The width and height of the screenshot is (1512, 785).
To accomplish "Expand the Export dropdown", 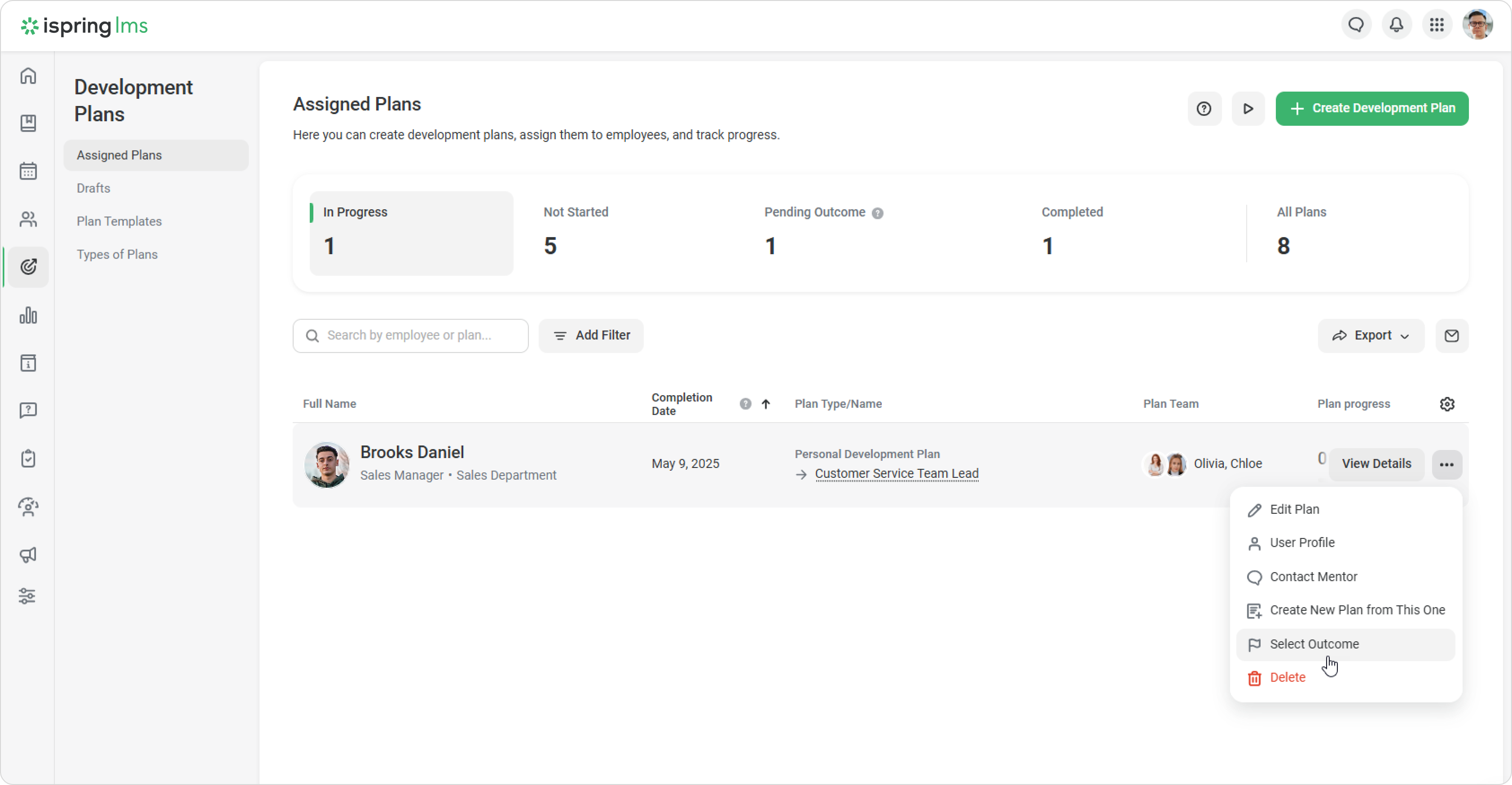I will 1371,336.
